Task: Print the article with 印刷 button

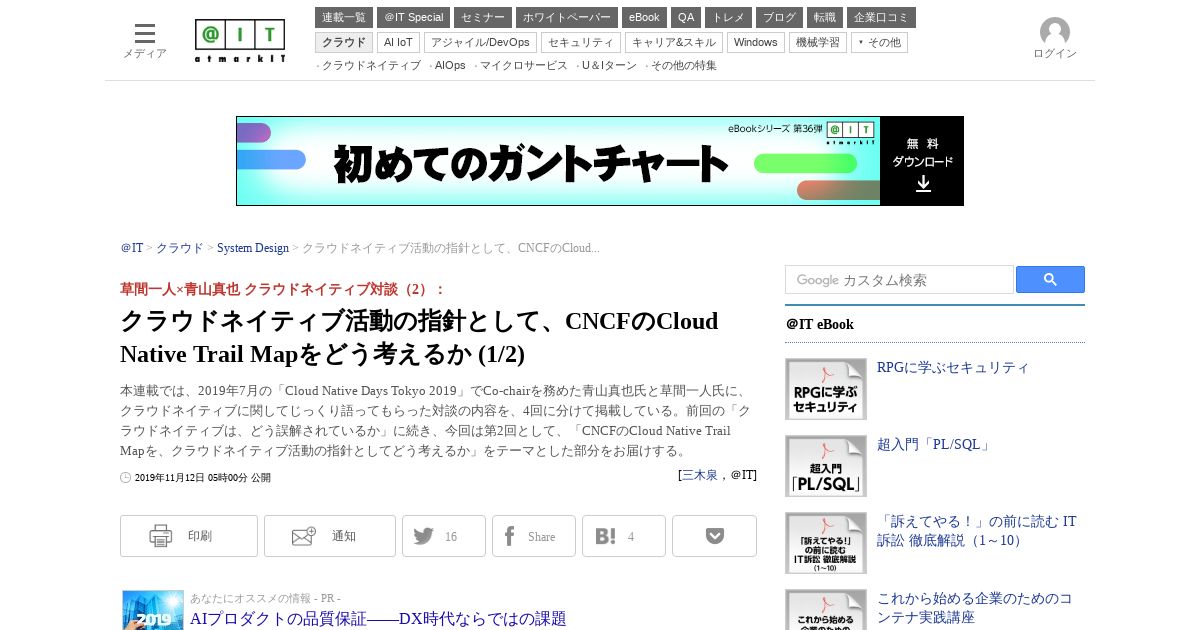Action: 189,536
